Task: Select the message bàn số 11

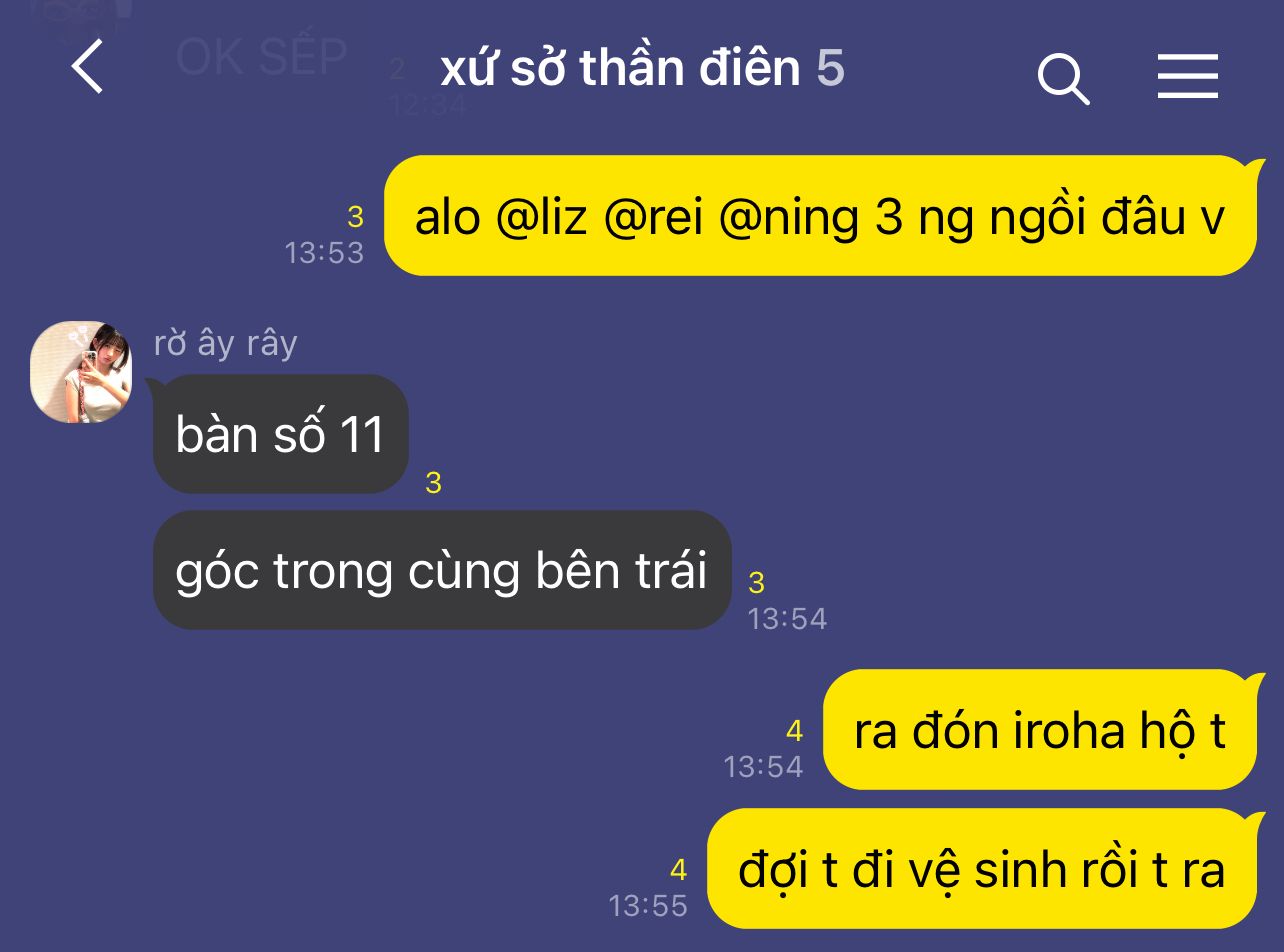Action: point(281,434)
